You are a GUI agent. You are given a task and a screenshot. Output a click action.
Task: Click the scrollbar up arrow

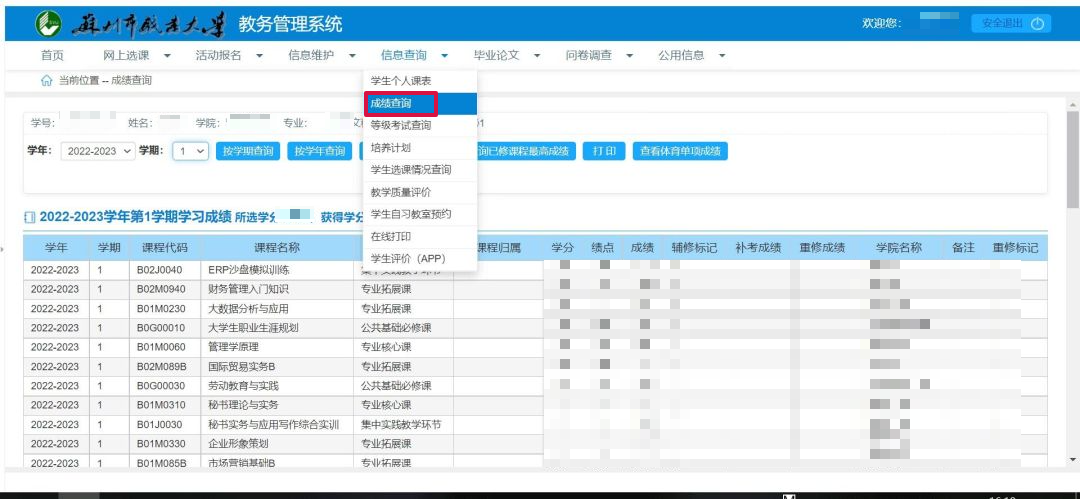coord(1072,105)
